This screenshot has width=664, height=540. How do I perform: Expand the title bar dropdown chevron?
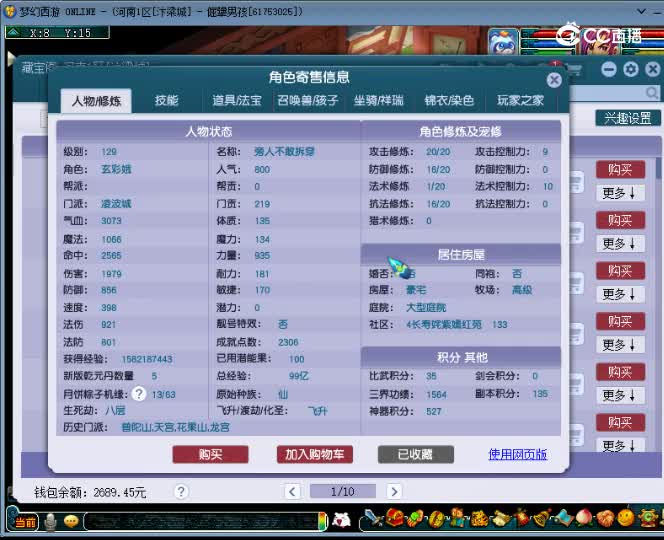tap(642, 11)
